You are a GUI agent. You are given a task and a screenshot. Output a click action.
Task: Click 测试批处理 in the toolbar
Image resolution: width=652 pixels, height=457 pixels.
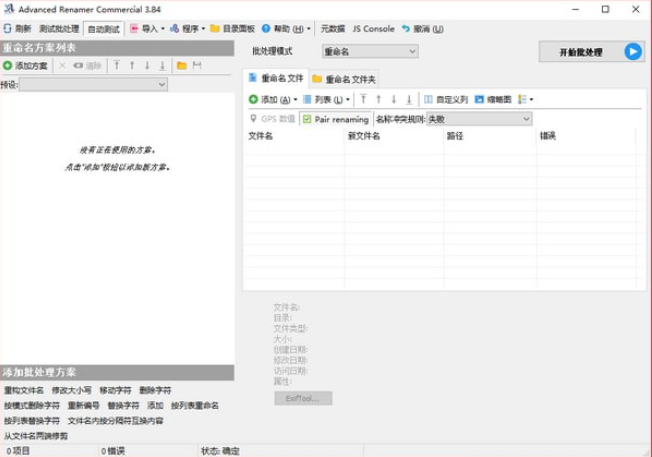point(59,29)
